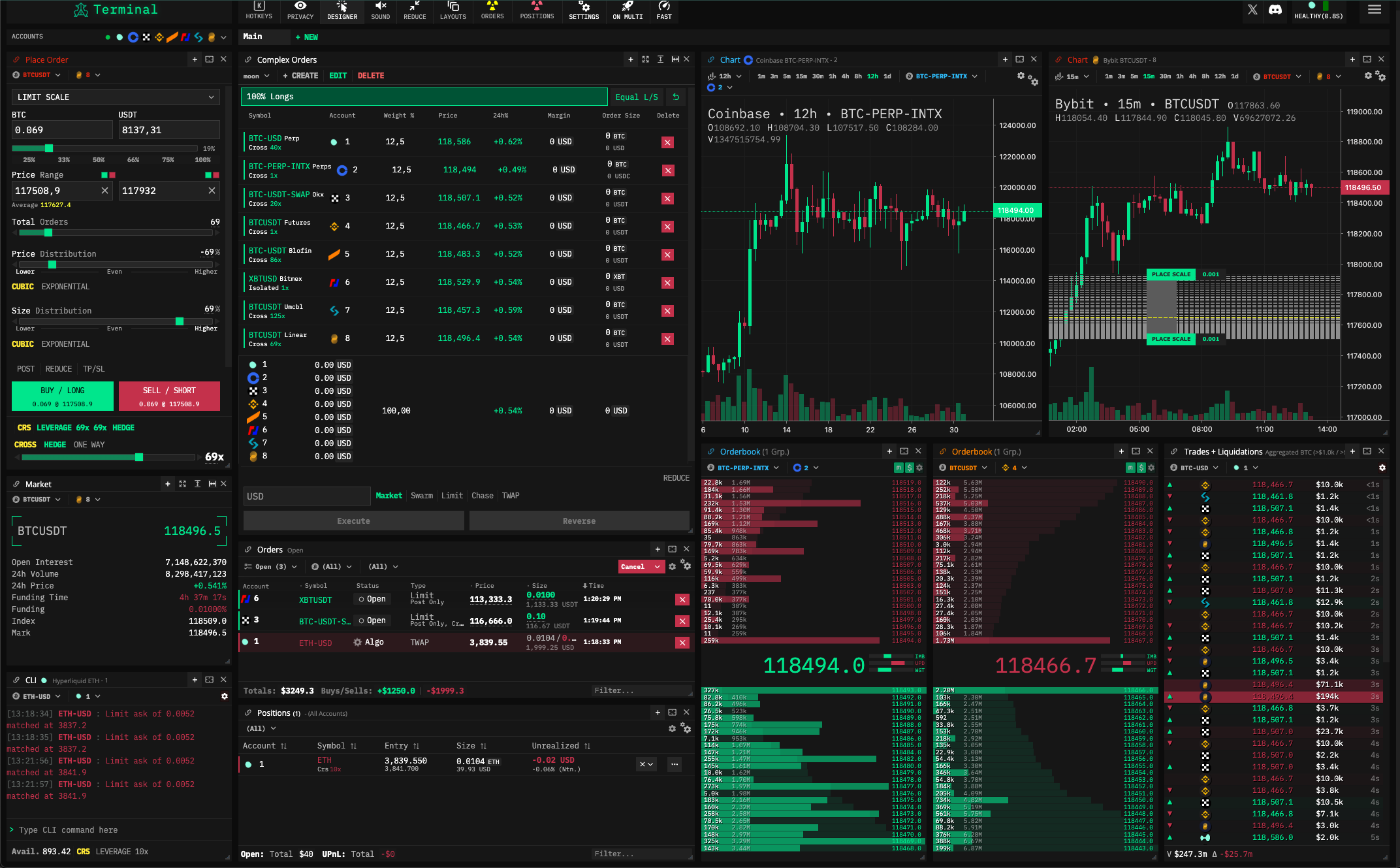
Task: Click the SELL / SHORT button
Action: (169, 396)
